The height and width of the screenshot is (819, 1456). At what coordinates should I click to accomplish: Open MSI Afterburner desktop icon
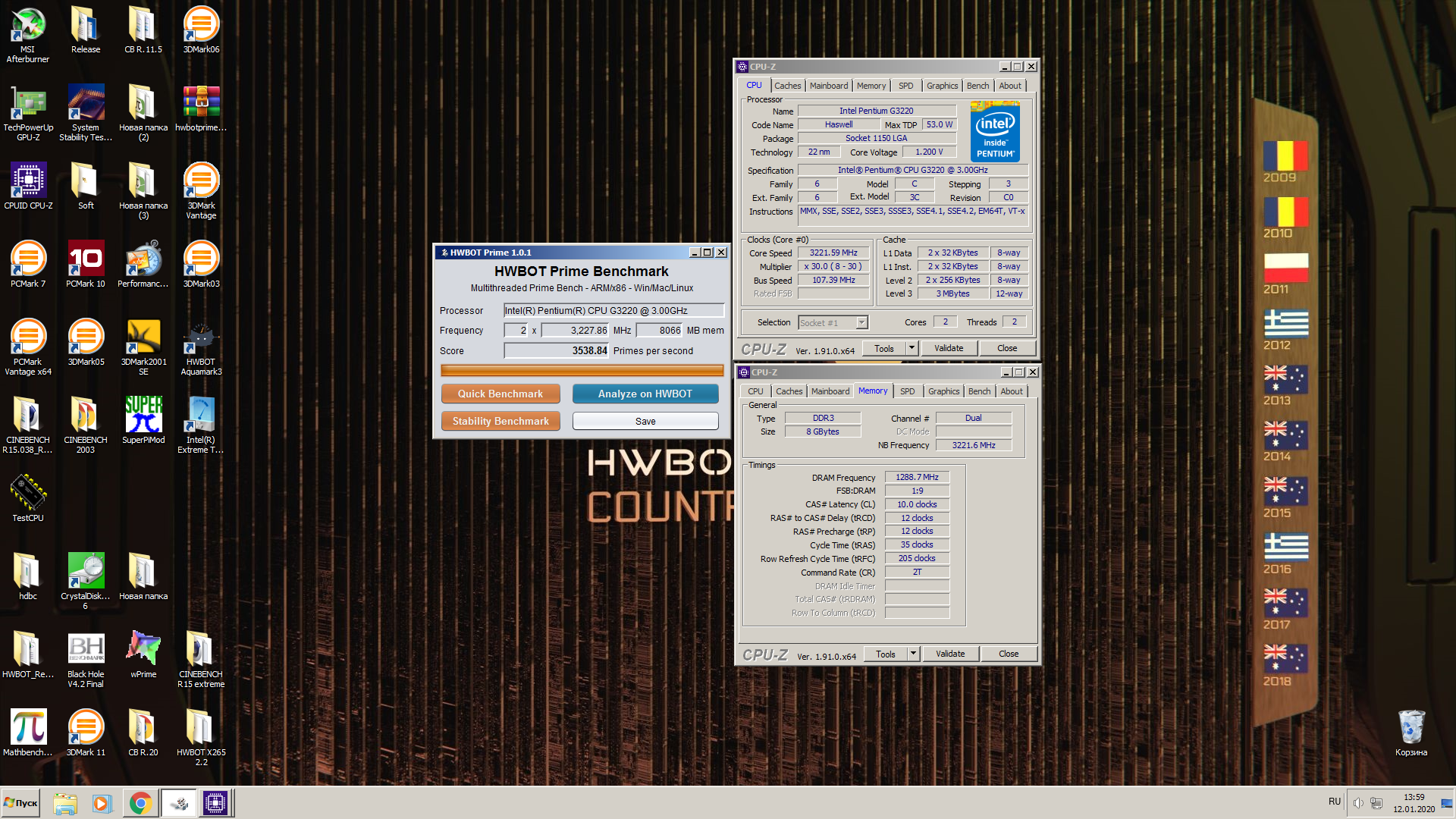28,35
